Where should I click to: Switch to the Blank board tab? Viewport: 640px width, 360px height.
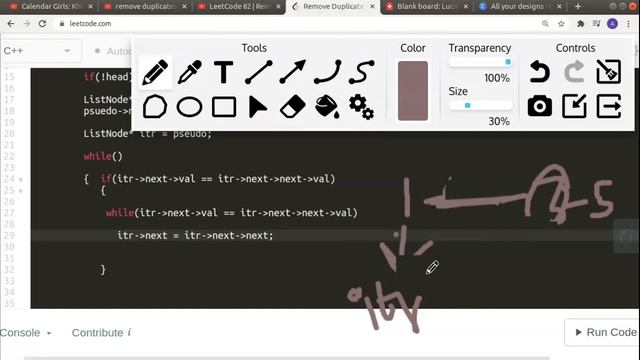[x=427, y=7]
